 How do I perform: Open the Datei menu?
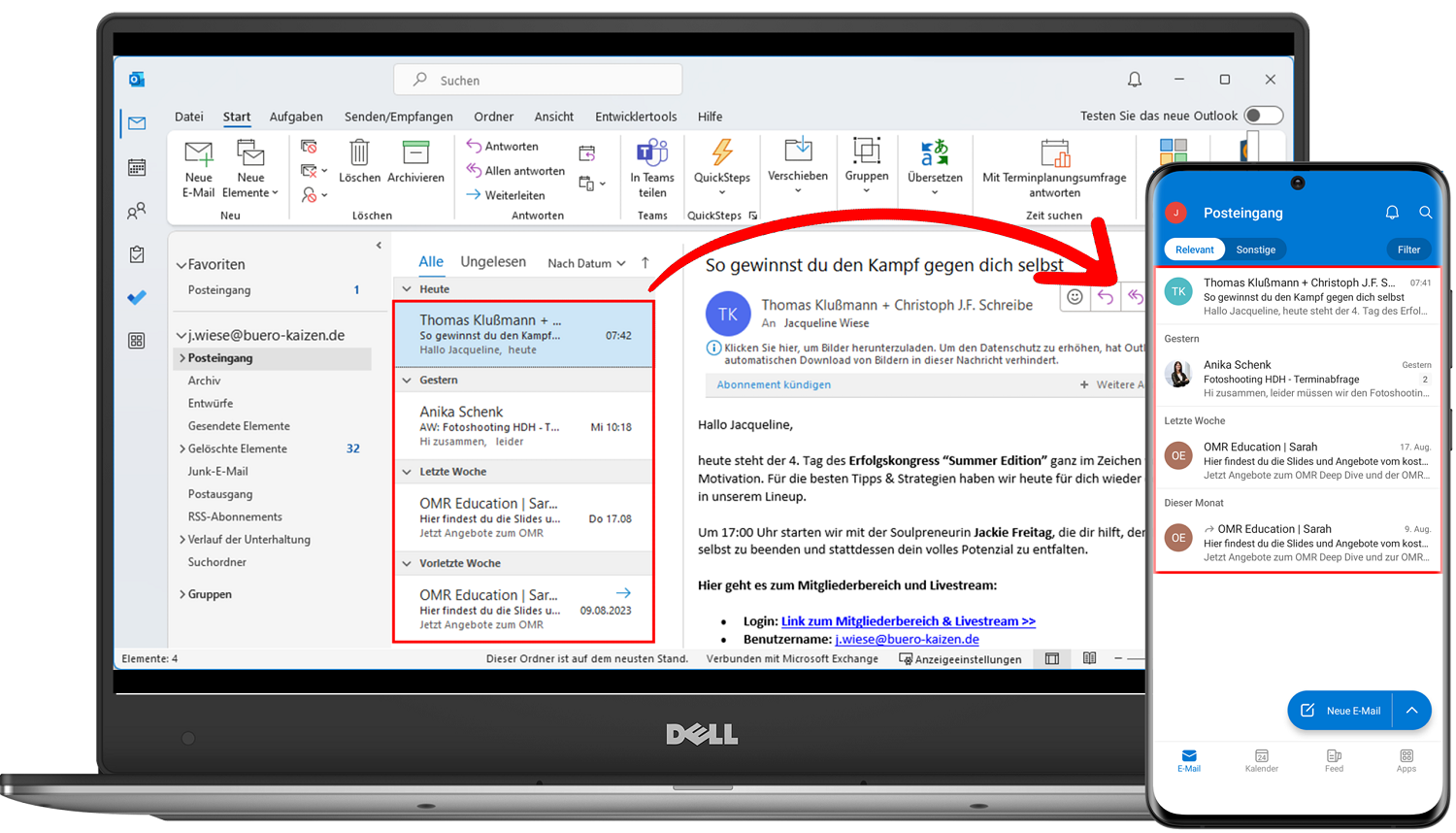[x=189, y=117]
